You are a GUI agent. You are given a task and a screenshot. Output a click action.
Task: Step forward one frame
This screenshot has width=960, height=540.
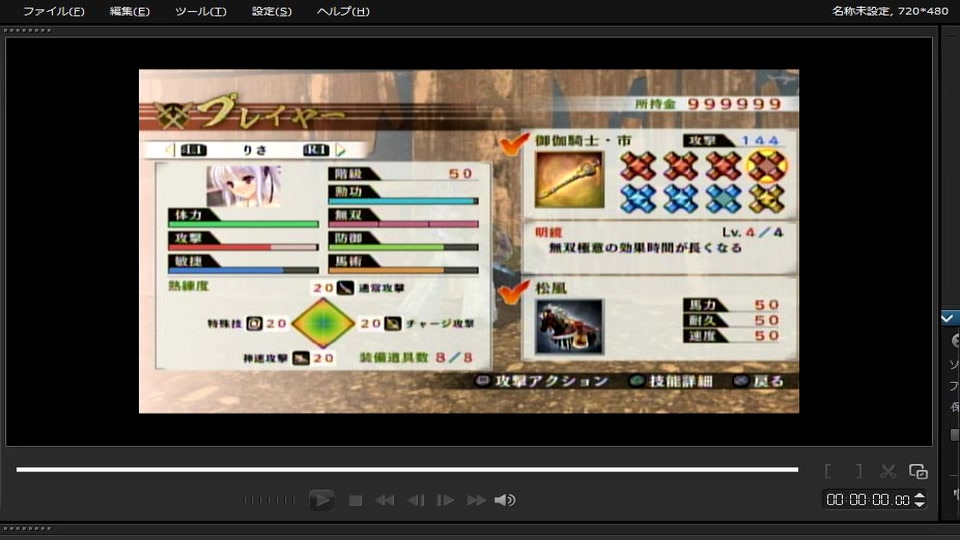[x=446, y=501]
